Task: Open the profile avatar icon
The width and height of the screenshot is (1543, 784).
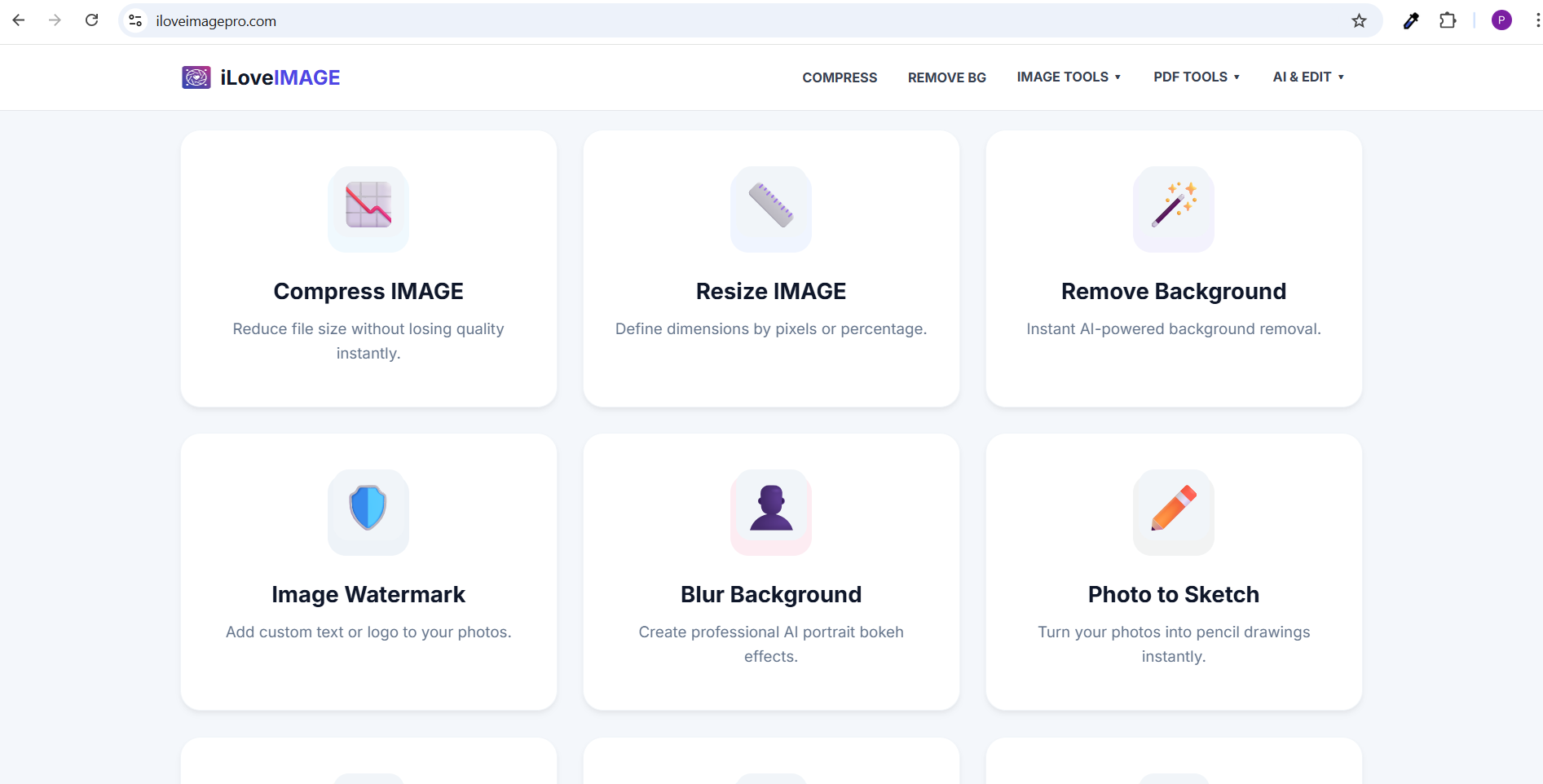Action: [x=1502, y=20]
